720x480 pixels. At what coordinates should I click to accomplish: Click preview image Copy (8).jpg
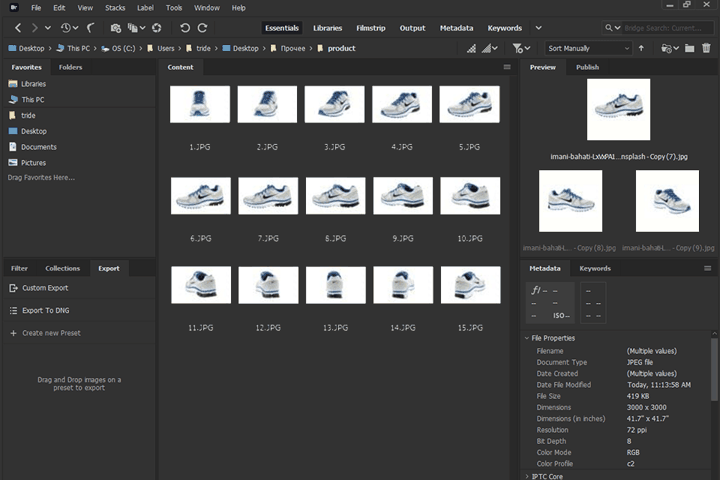(x=570, y=201)
